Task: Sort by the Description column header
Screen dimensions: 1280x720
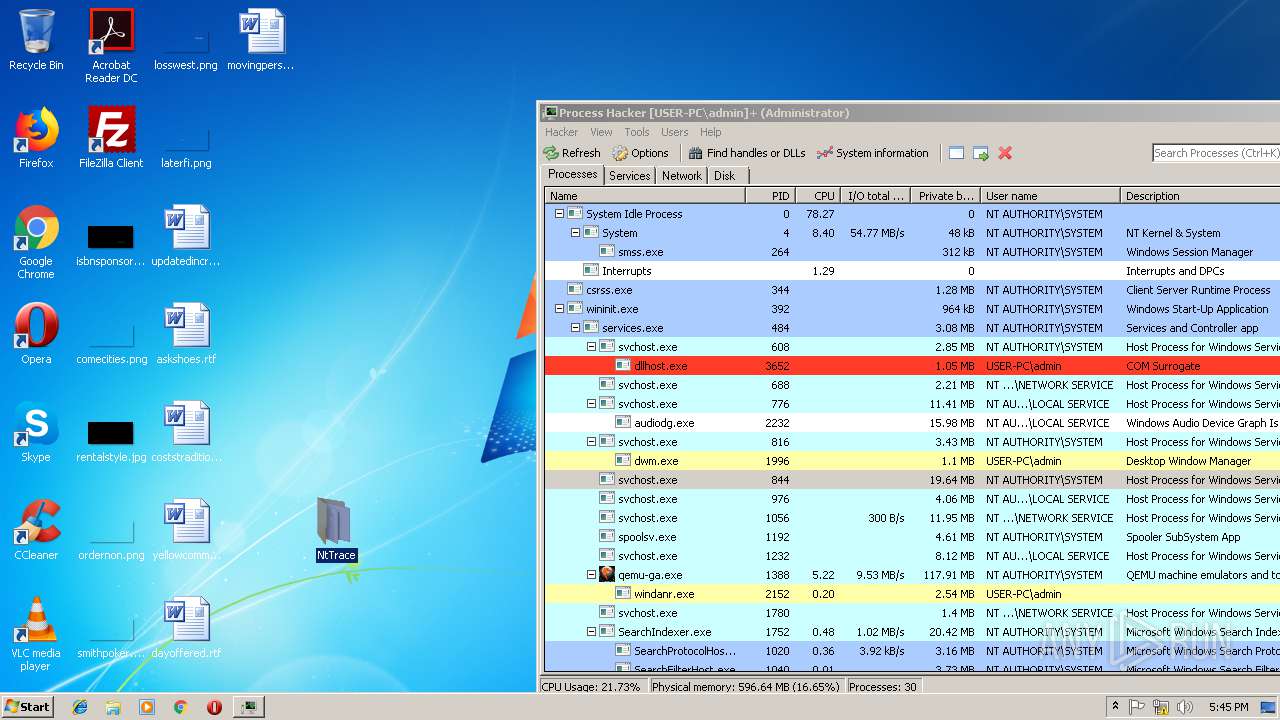Action: click(x=1200, y=196)
